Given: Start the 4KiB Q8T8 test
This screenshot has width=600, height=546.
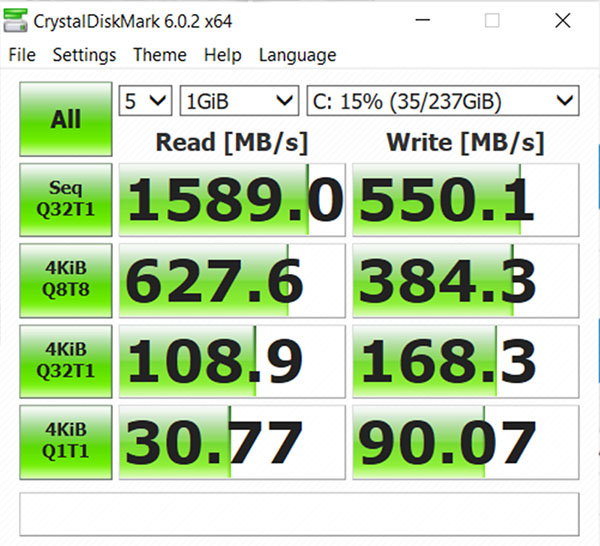Looking at the screenshot, I should click(x=66, y=280).
